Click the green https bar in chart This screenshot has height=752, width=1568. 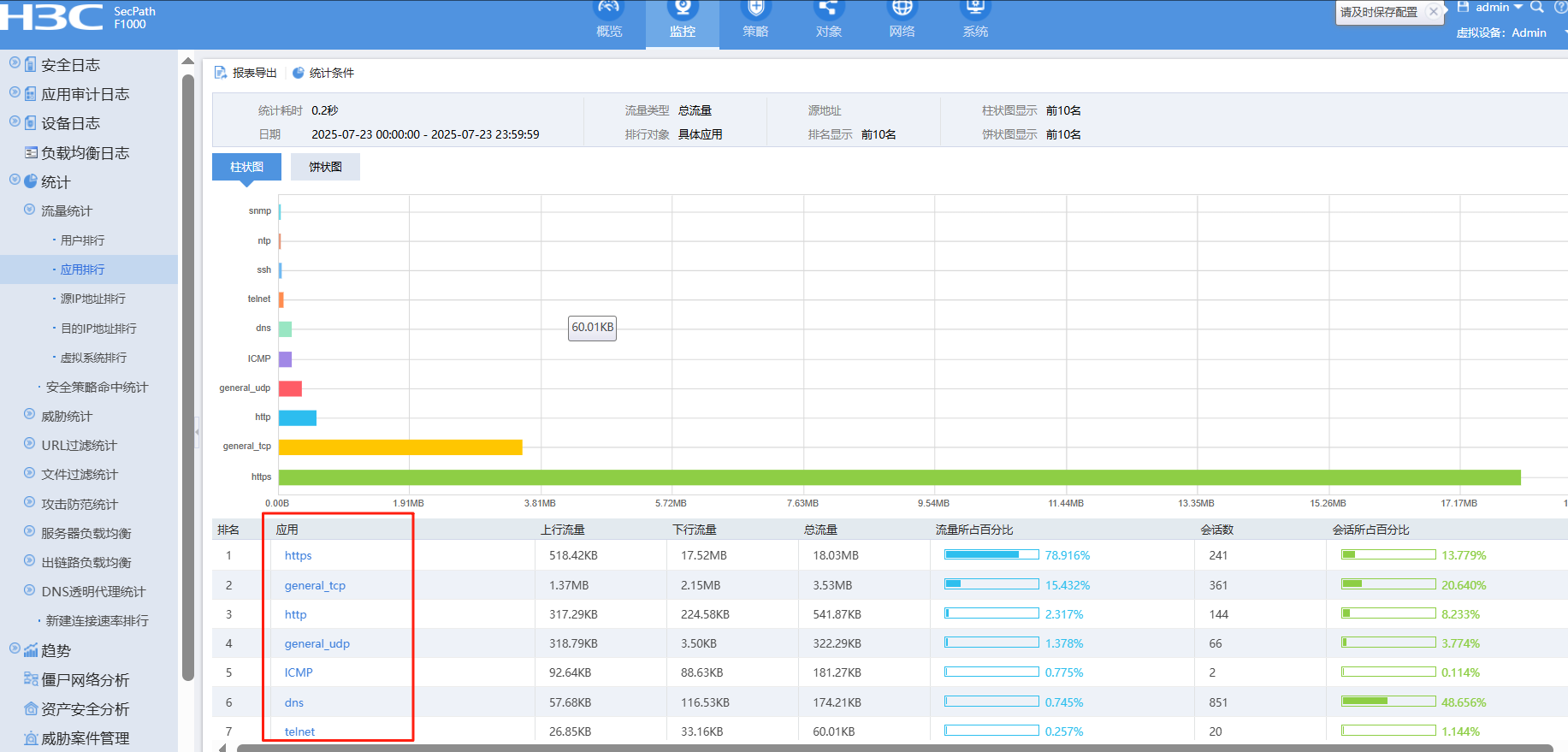pyautogui.click(x=898, y=477)
